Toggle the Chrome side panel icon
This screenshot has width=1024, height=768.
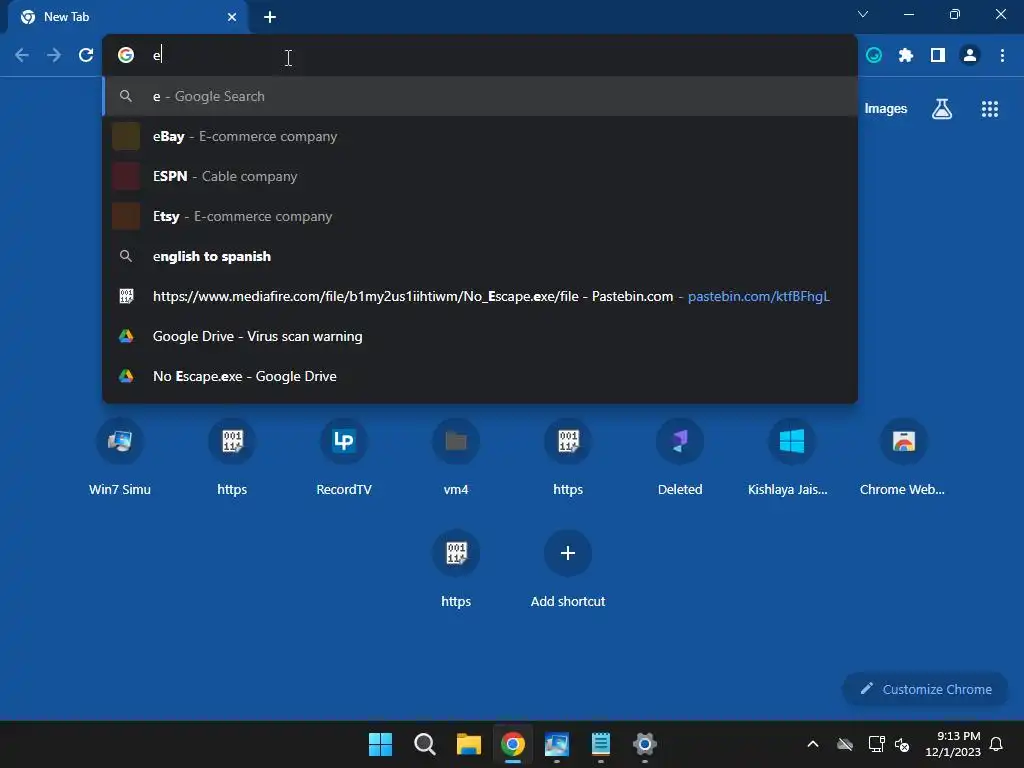[x=938, y=55]
